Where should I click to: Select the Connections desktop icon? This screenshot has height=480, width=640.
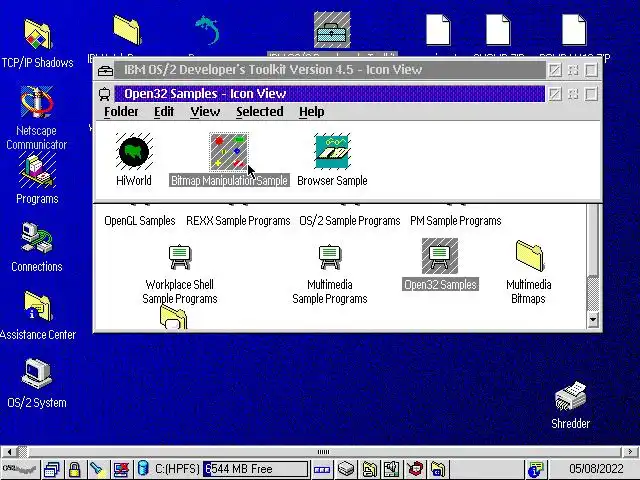click(37, 237)
